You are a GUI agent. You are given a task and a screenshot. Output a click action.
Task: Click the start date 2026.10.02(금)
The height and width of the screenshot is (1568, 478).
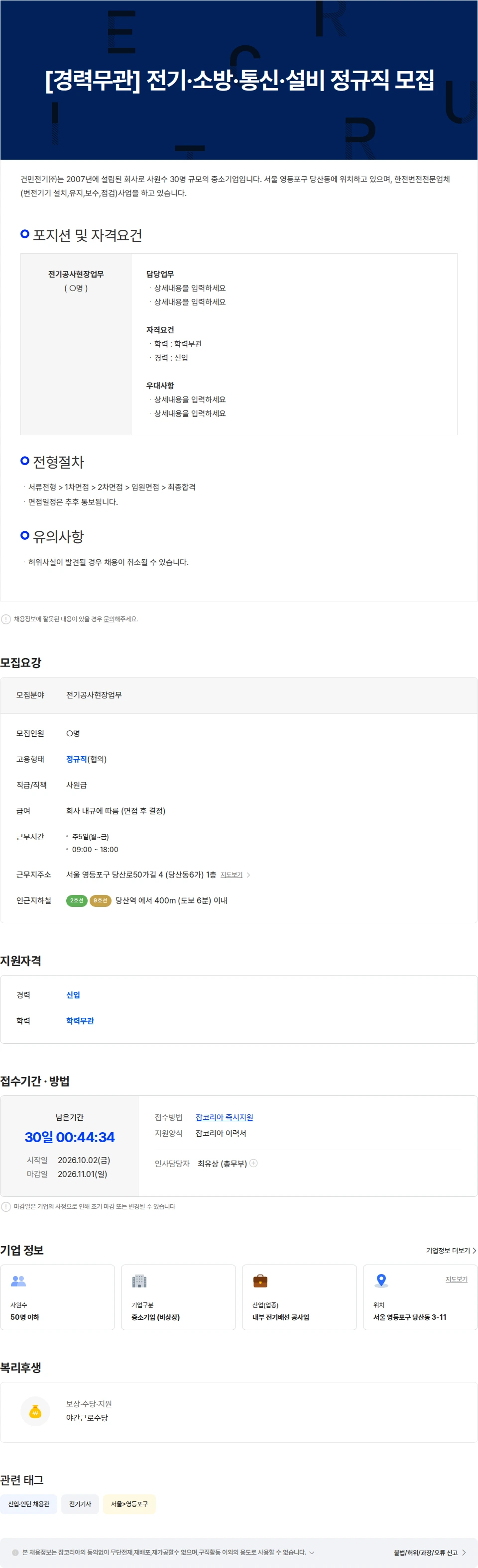[x=84, y=1160]
